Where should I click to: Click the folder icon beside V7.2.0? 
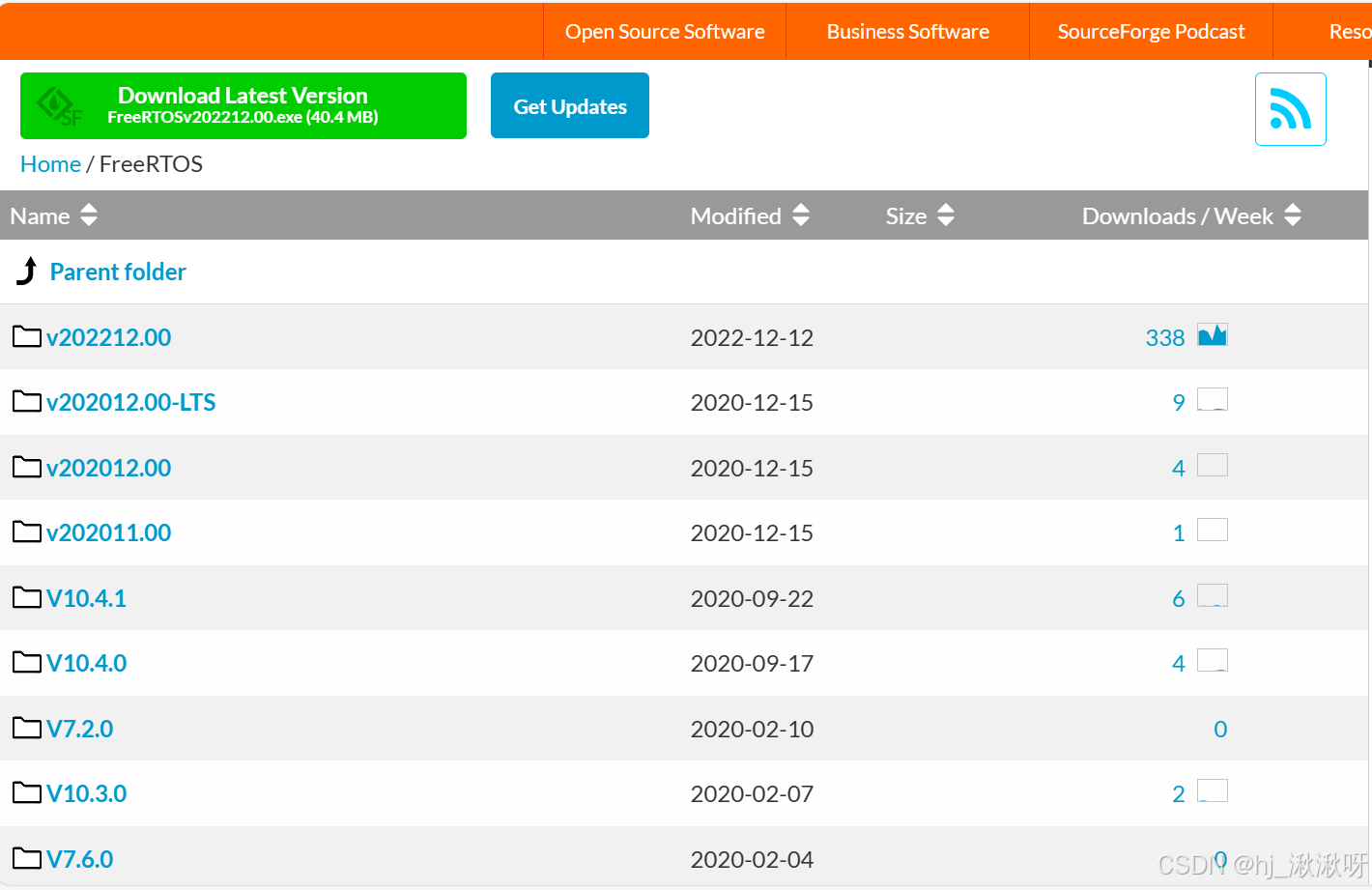click(27, 728)
